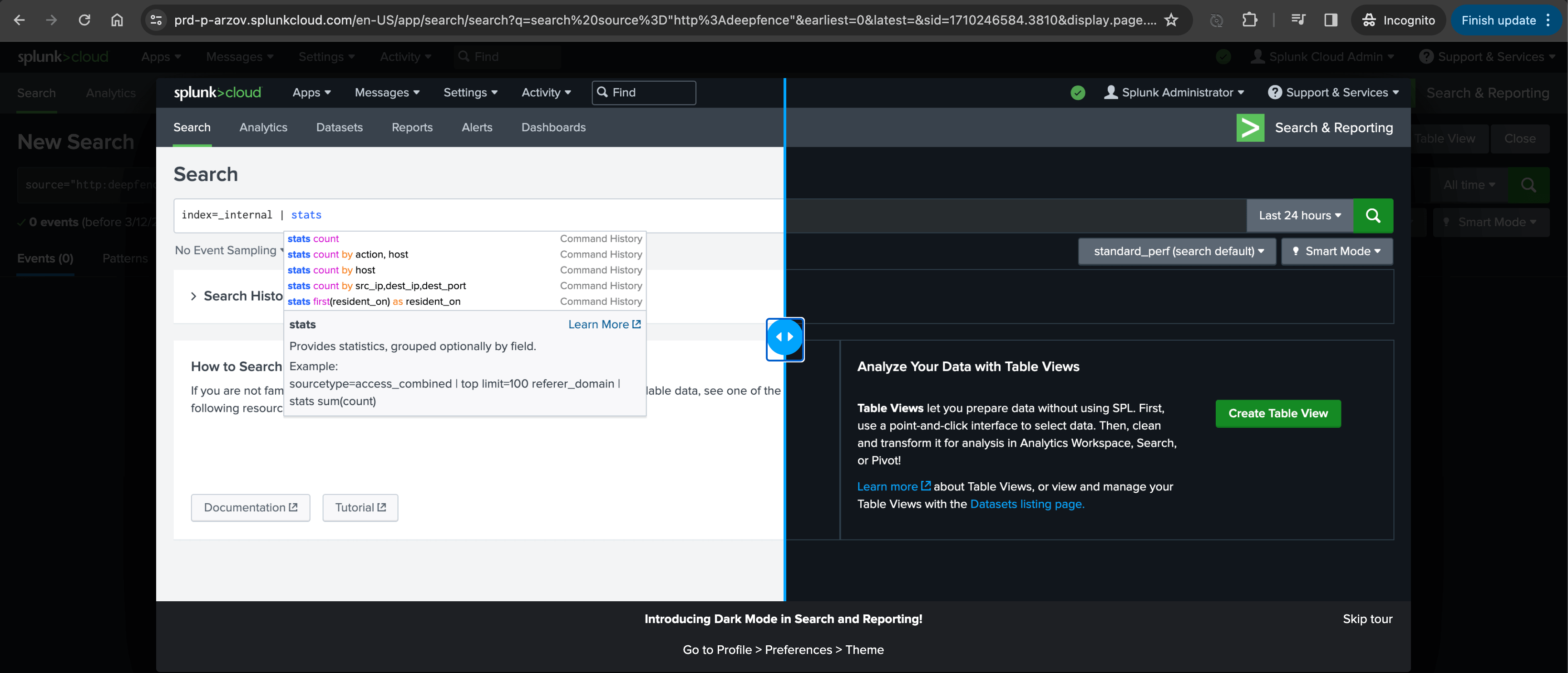
Task: Run search with green magnifier button
Action: pos(1373,215)
